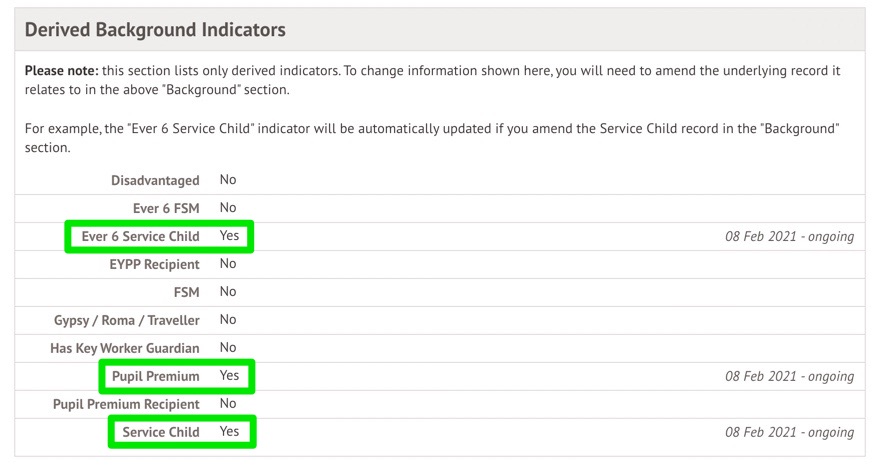Open the Ever 6 Service Child row
This screenshot has width=874, height=469.
[141, 236]
